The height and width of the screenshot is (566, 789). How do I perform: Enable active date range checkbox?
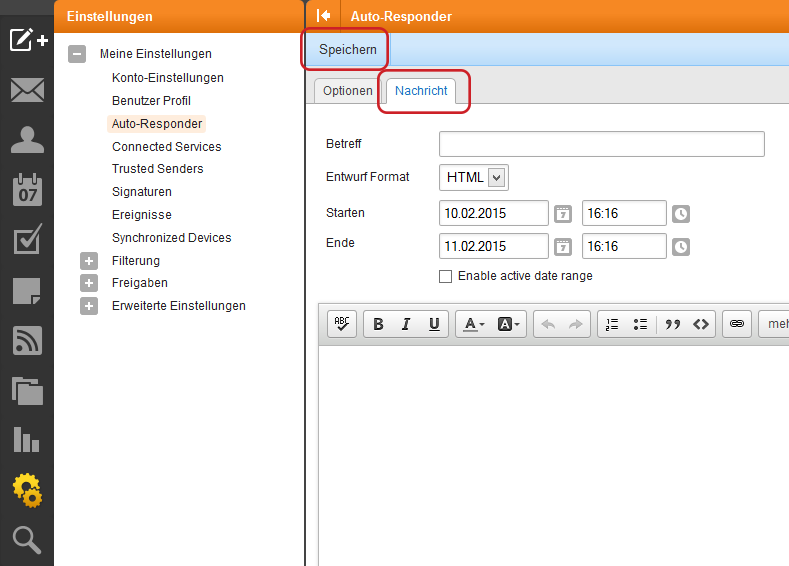click(445, 276)
